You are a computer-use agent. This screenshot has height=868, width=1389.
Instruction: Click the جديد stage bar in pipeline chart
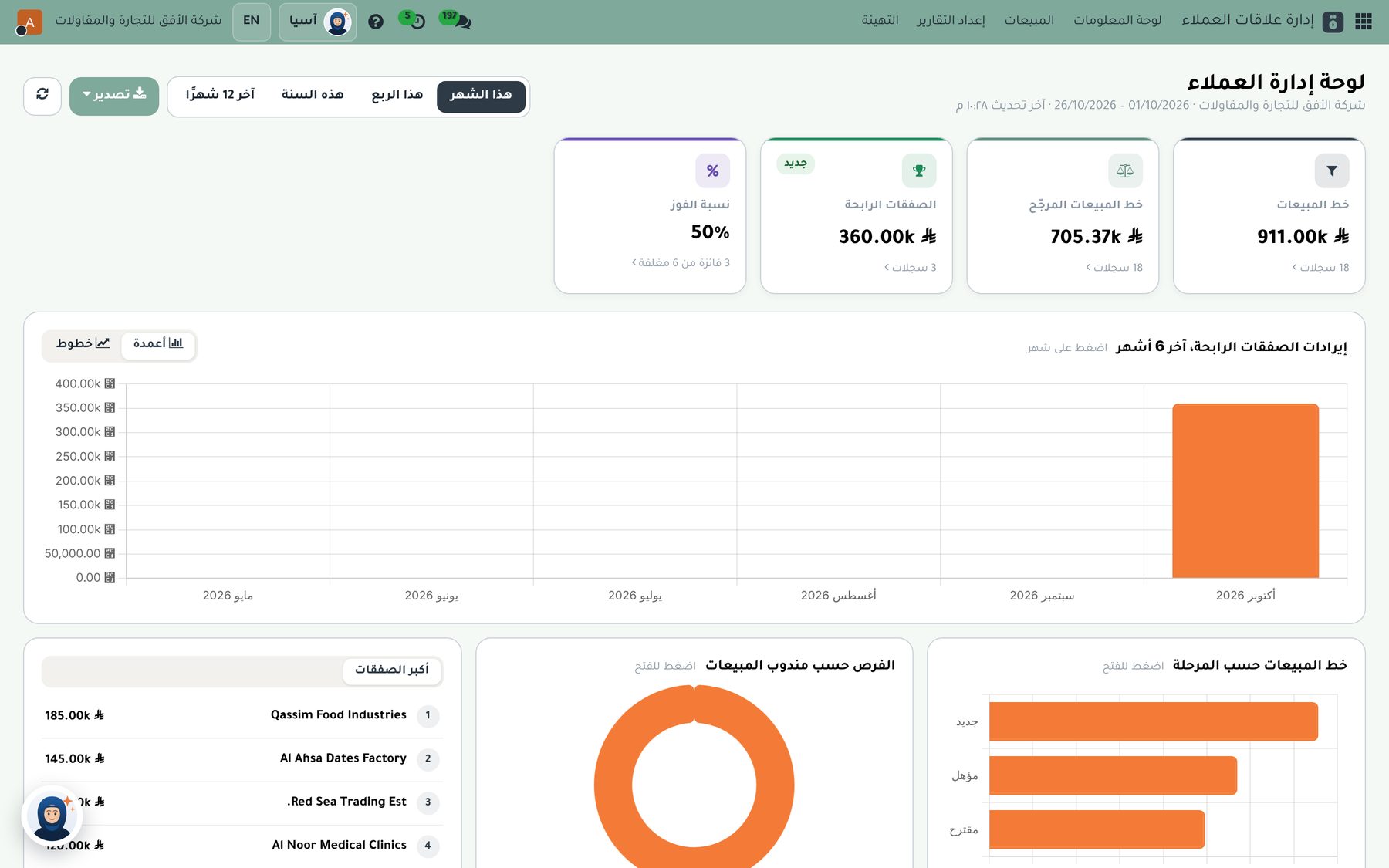coord(1154,721)
